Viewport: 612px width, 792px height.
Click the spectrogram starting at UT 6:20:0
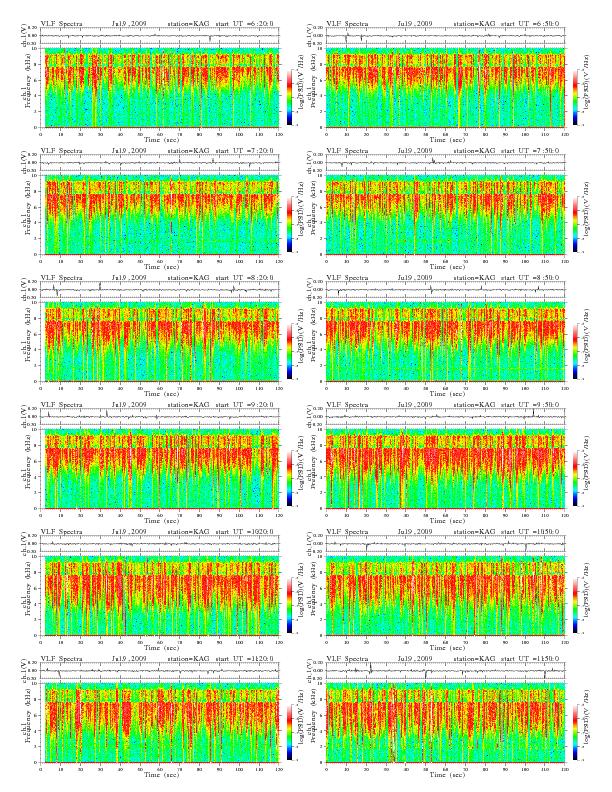pos(160,87)
